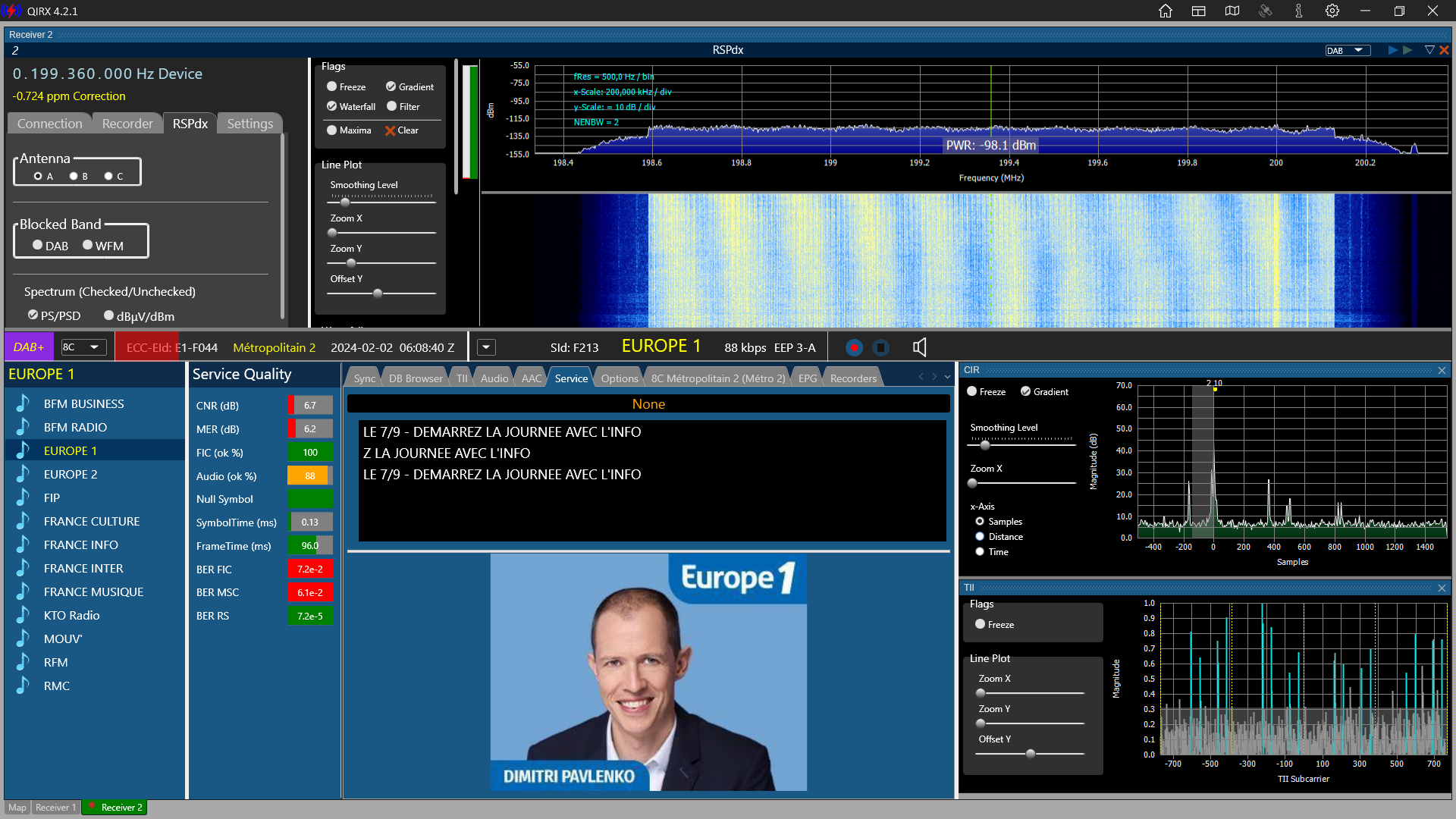Image resolution: width=1456 pixels, height=819 pixels.
Task: Open the Map icon in title bar
Action: click(1232, 11)
